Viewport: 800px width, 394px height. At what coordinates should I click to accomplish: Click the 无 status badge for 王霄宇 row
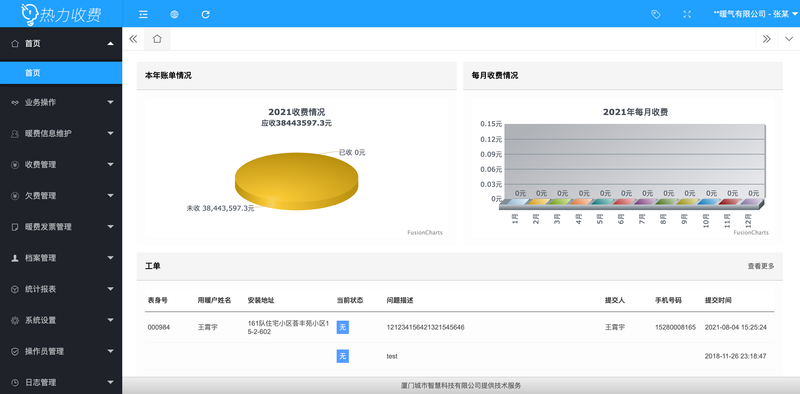(x=342, y=328)
